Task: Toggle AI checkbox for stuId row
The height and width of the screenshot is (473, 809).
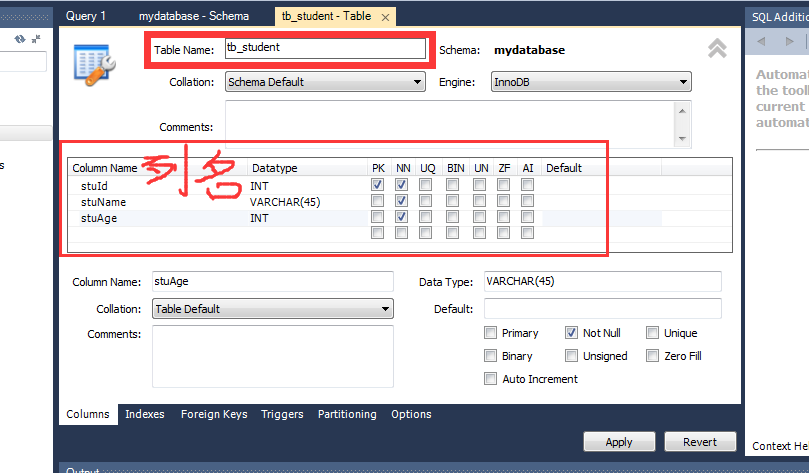Action: (x=527, y=185)
